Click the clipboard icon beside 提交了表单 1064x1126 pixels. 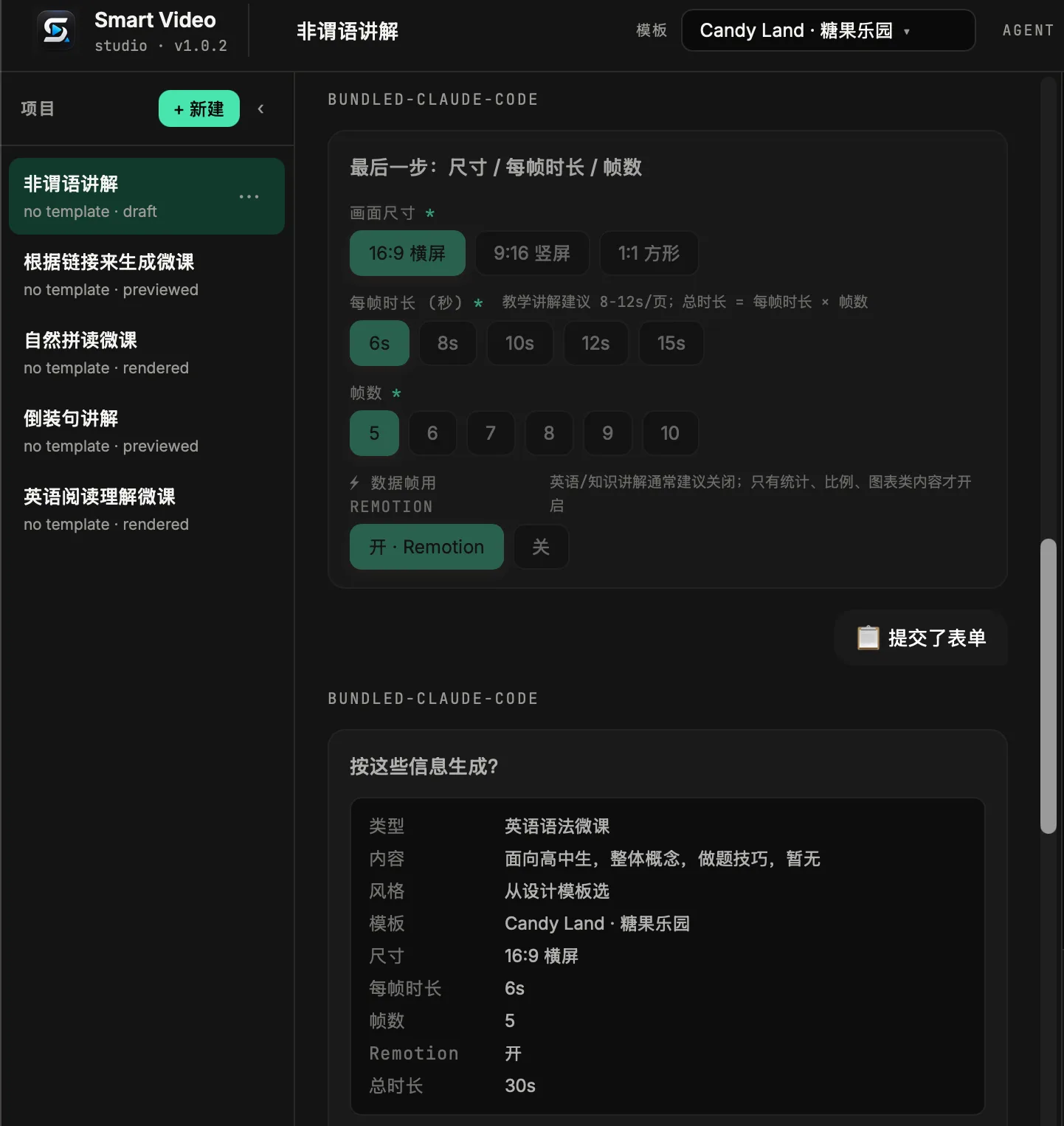pyautogui.click(x=868, y=638)
